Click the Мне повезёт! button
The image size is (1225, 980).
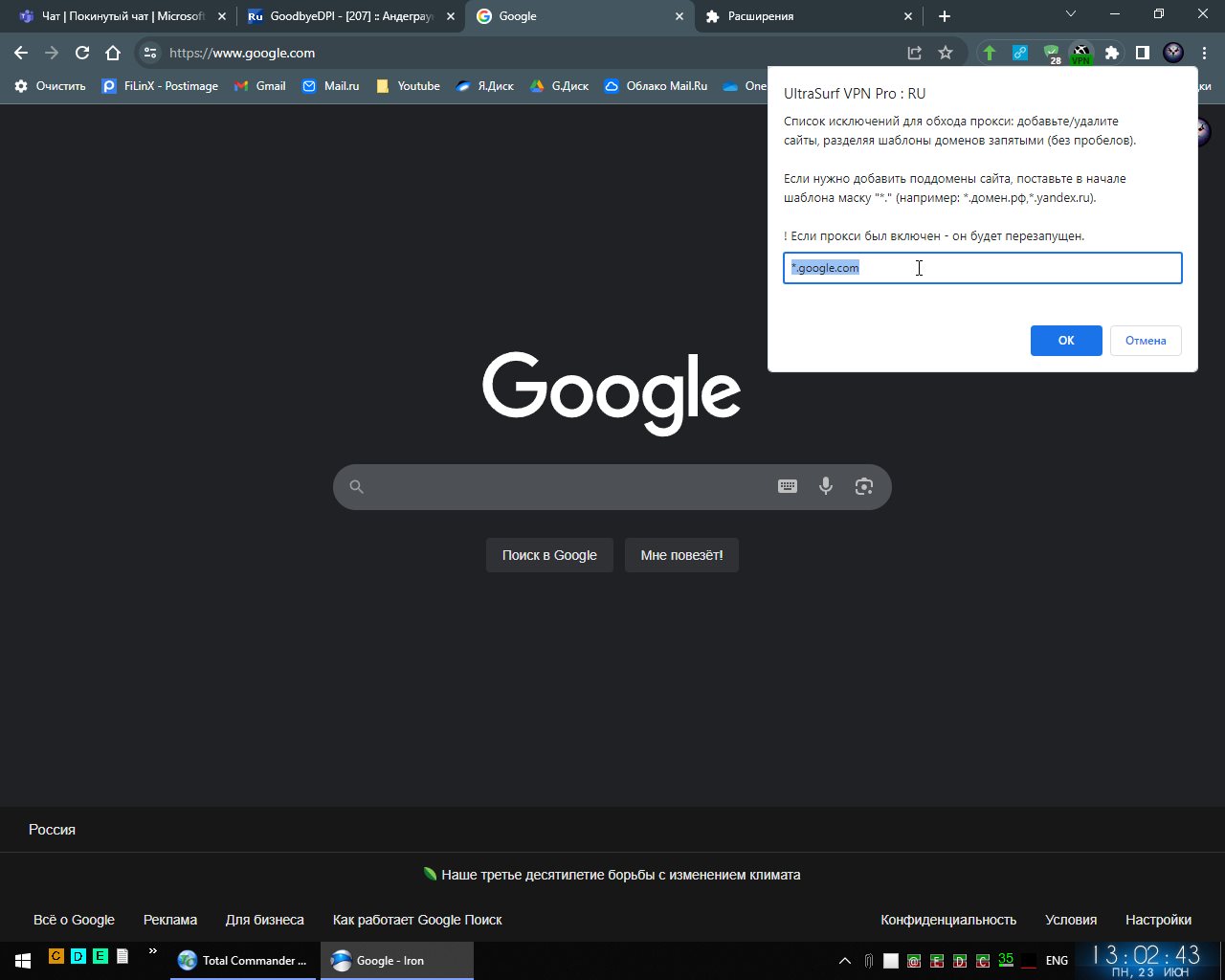point(681,555)
